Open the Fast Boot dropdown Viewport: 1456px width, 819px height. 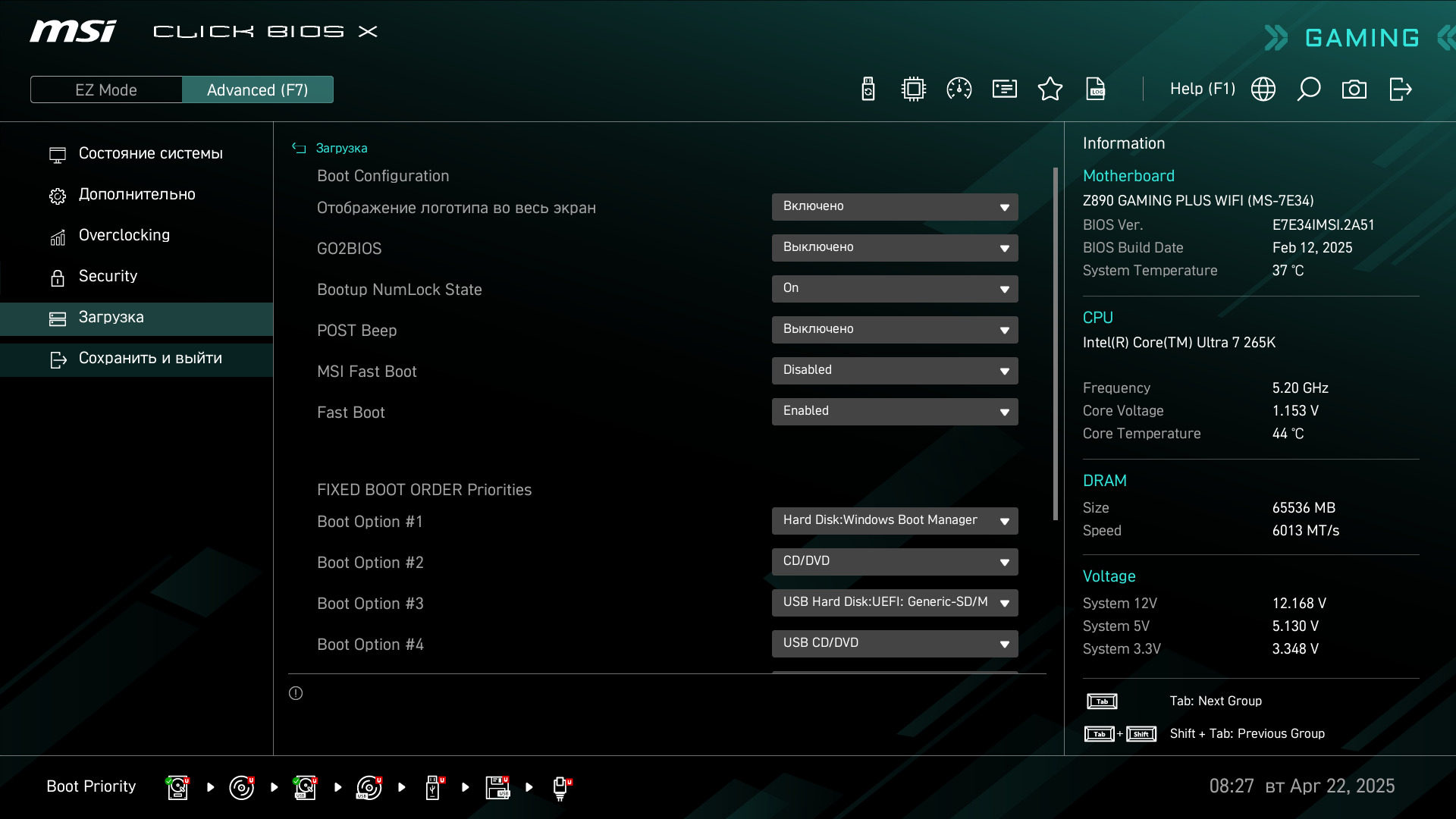tap(895, 412)
